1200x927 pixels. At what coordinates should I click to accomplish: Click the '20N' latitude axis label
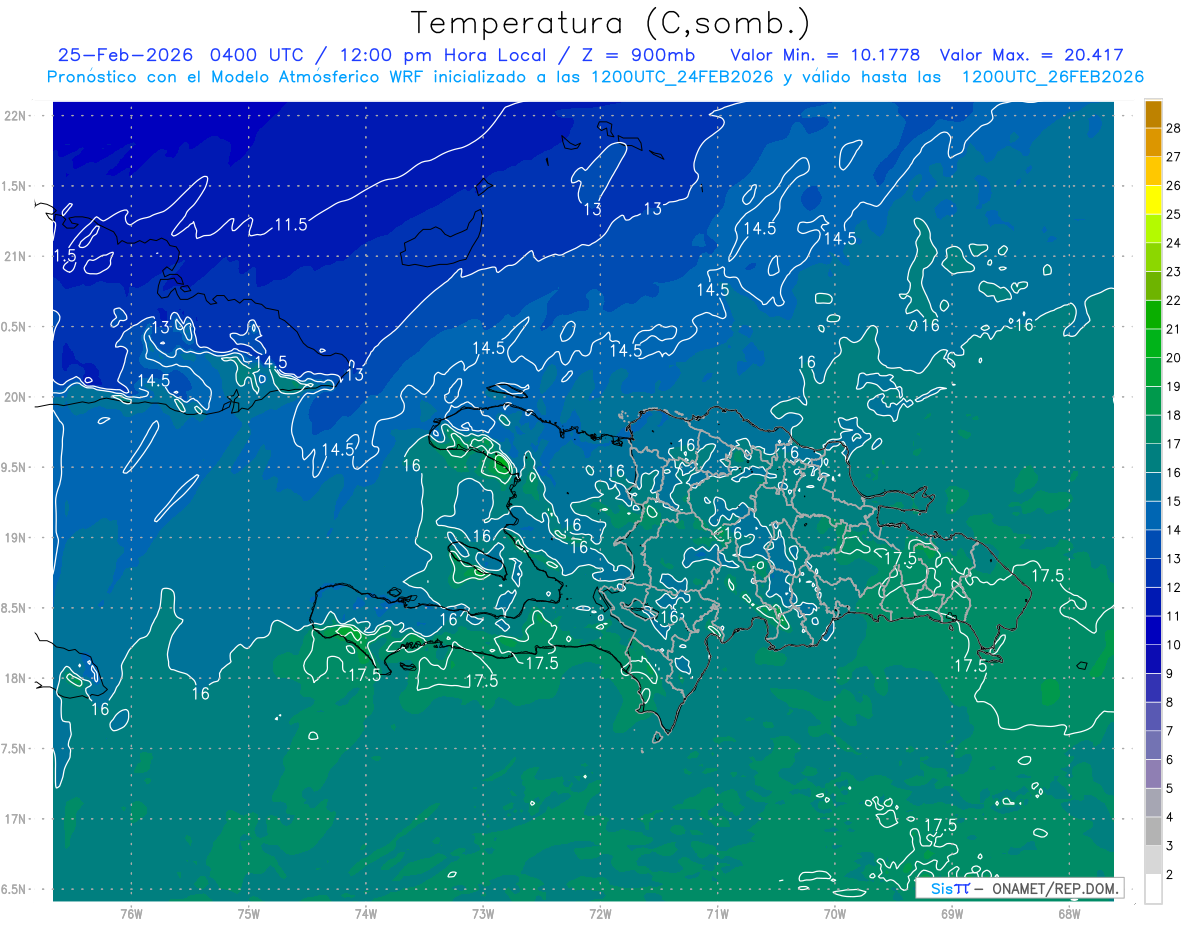coord(15,397)
